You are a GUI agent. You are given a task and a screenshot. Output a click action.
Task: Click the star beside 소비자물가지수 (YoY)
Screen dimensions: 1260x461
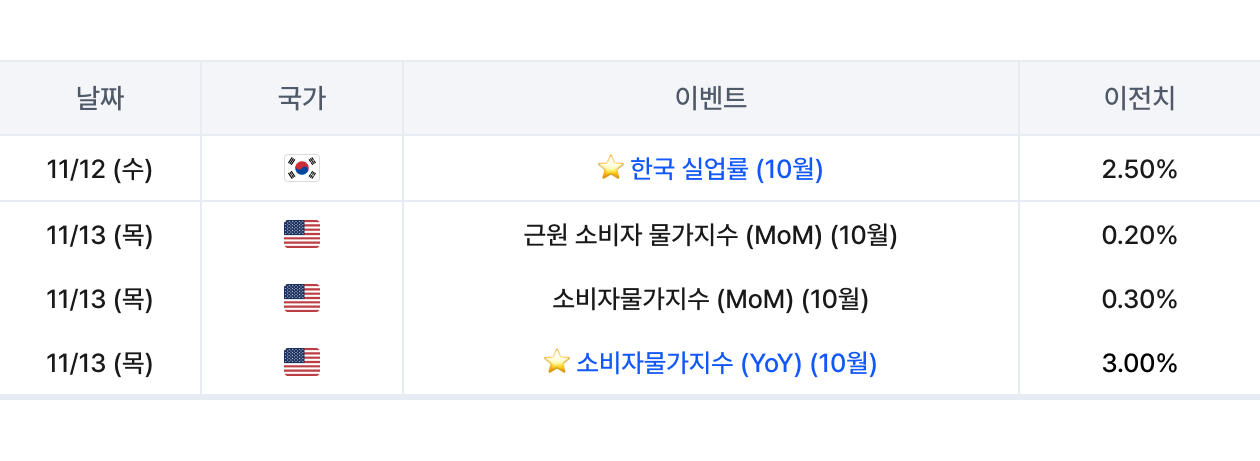click(557, 363)
